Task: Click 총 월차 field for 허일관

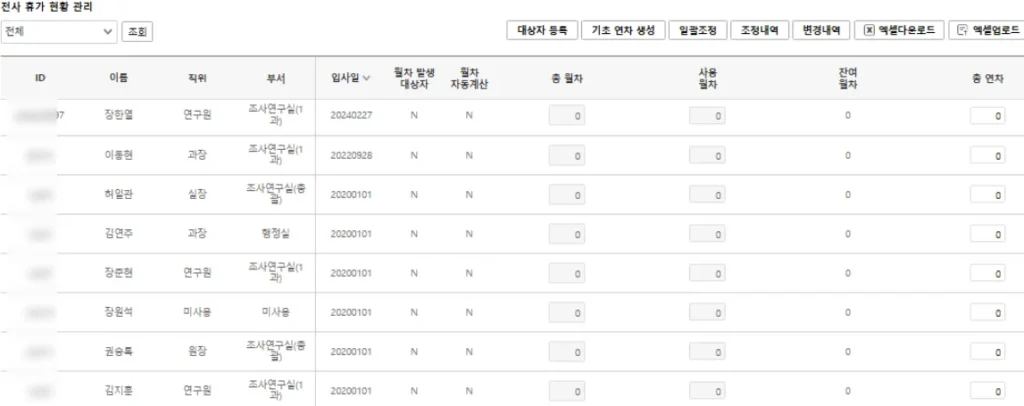Action: point(568,195)
